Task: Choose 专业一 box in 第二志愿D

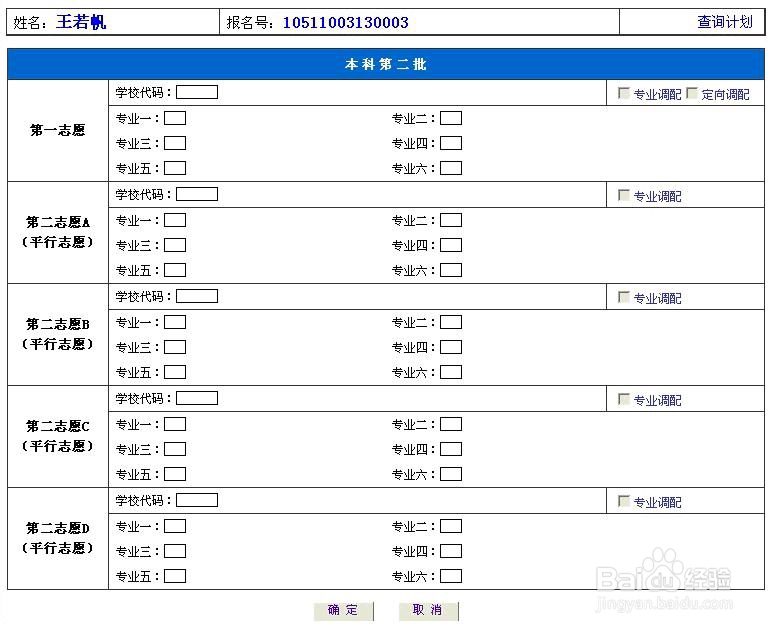Action: pyautogui.click(x=175, y=526)
